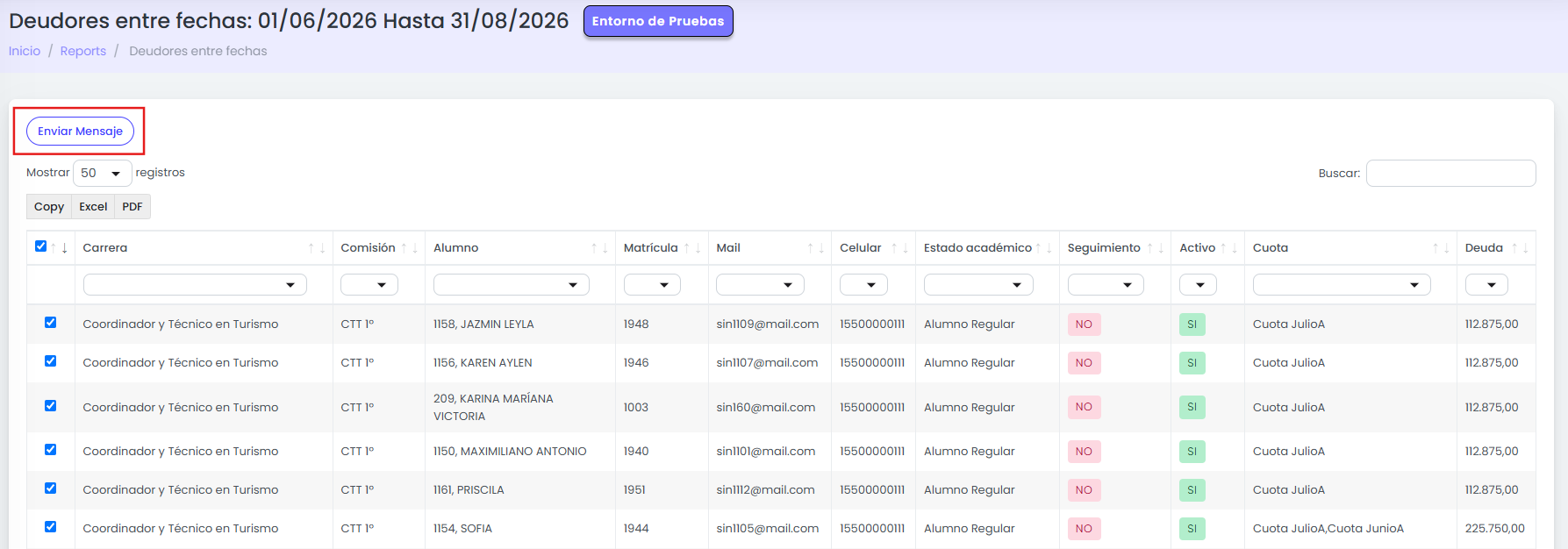The image size is (1568, 549).
Task: Export the table with the Excel button
Action: coord(93,207)
